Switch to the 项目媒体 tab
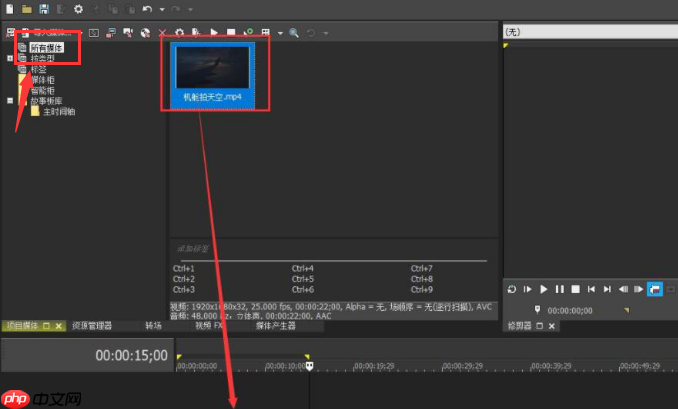The width and height of the screenshot is (678, 409). click(22, 326)
